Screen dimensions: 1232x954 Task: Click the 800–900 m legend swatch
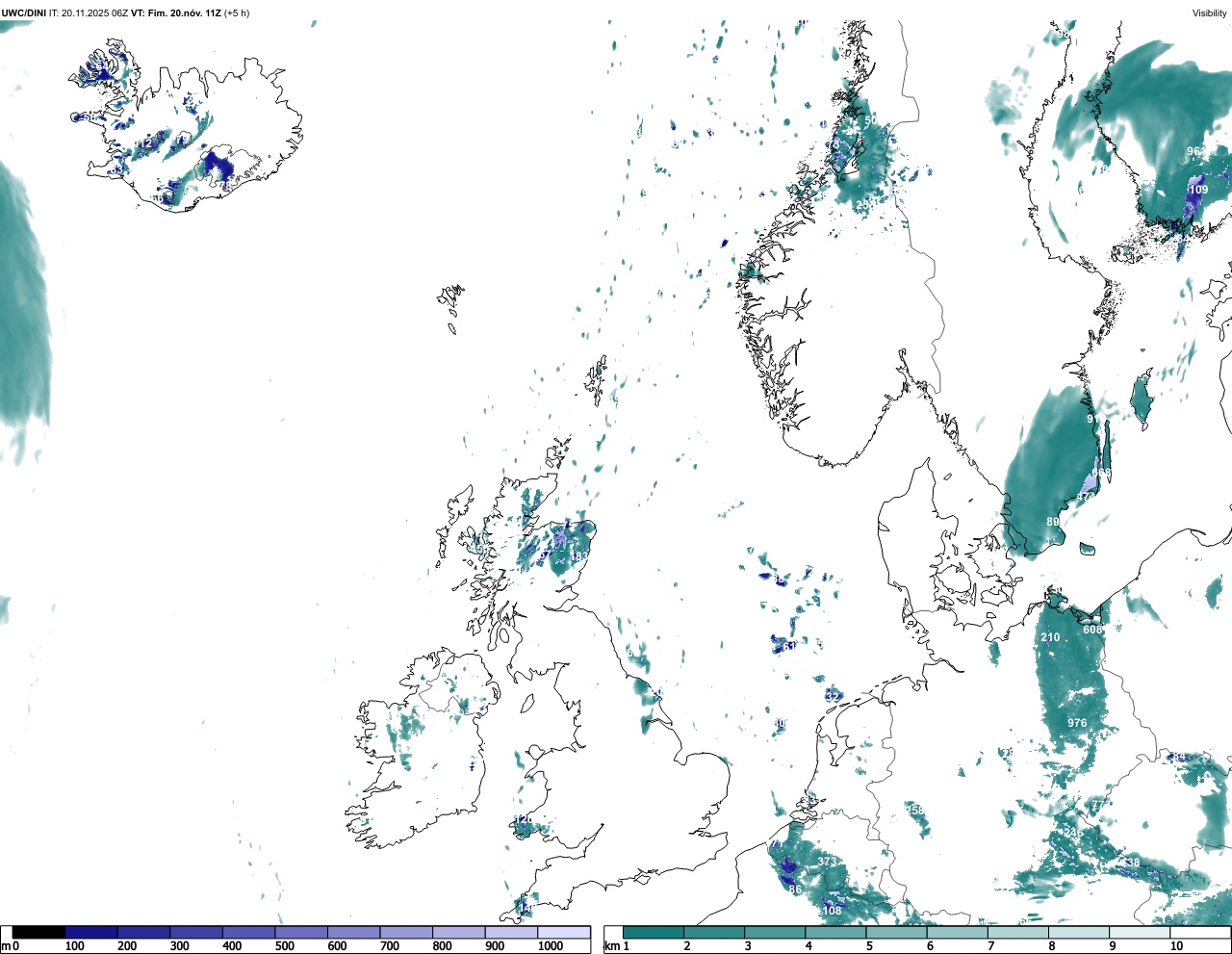coord(458,932)
